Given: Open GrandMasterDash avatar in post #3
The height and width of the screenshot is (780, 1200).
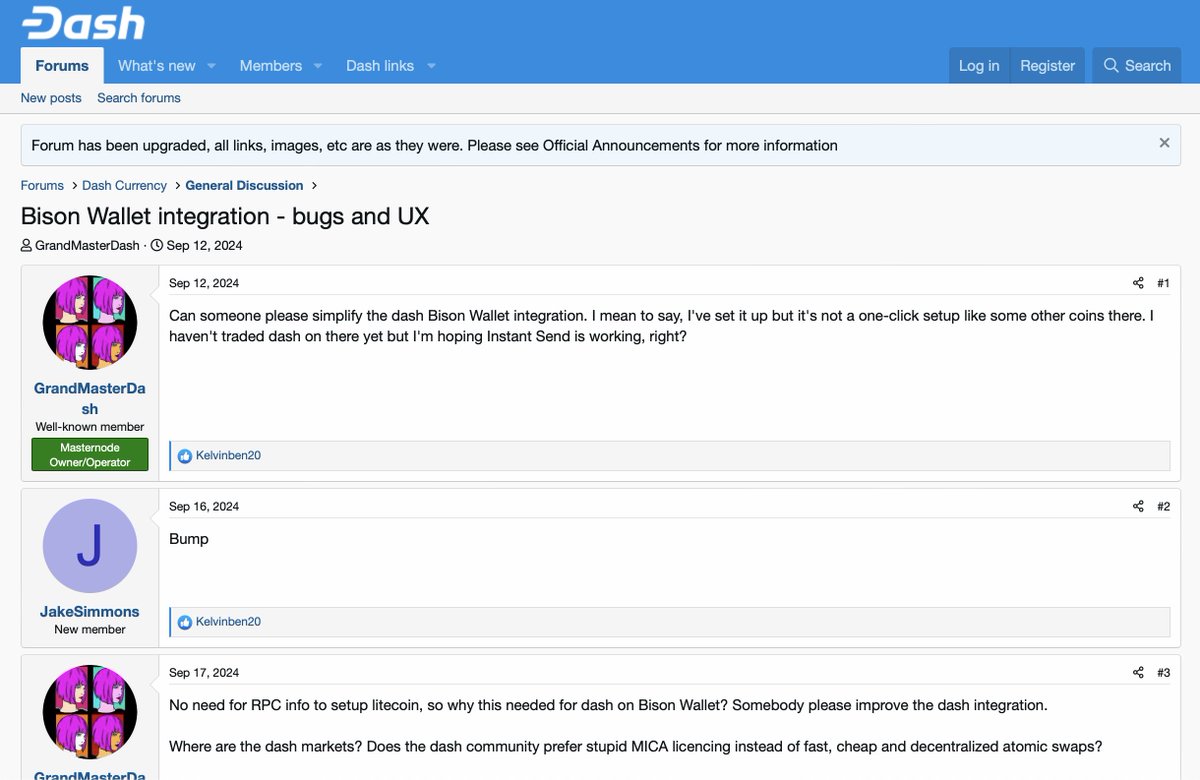Looking at the screenshot, I should click(90, 712).
